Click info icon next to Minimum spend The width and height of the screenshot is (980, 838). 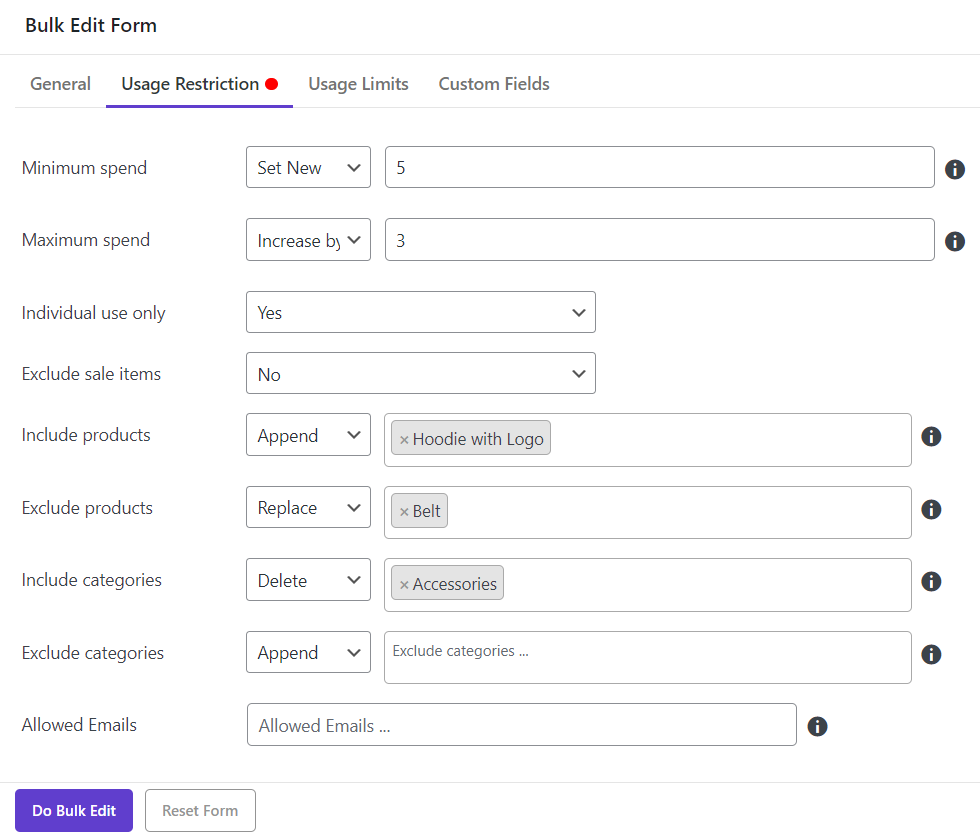pyautogui.click(x=955, y=169)
